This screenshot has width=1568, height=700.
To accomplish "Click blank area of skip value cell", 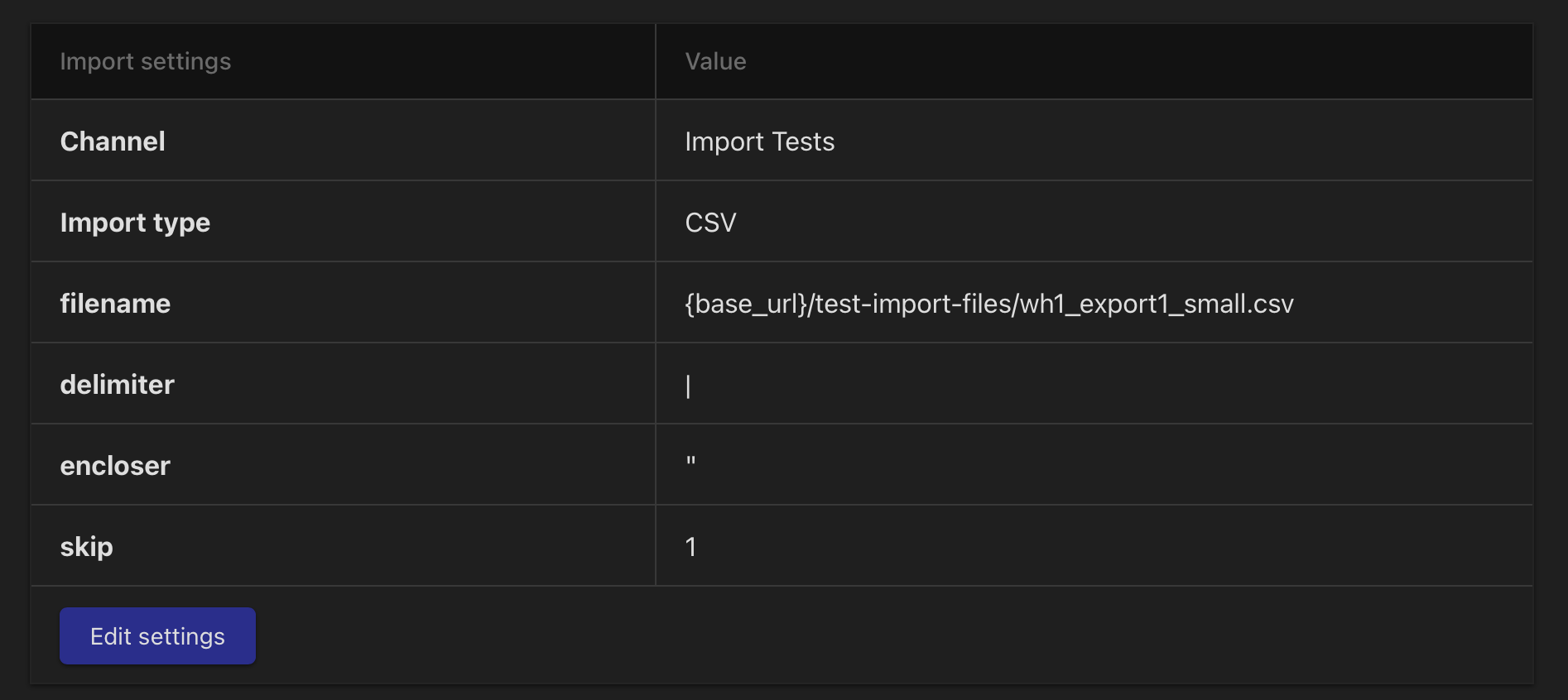I will [x=1113, y=547].
